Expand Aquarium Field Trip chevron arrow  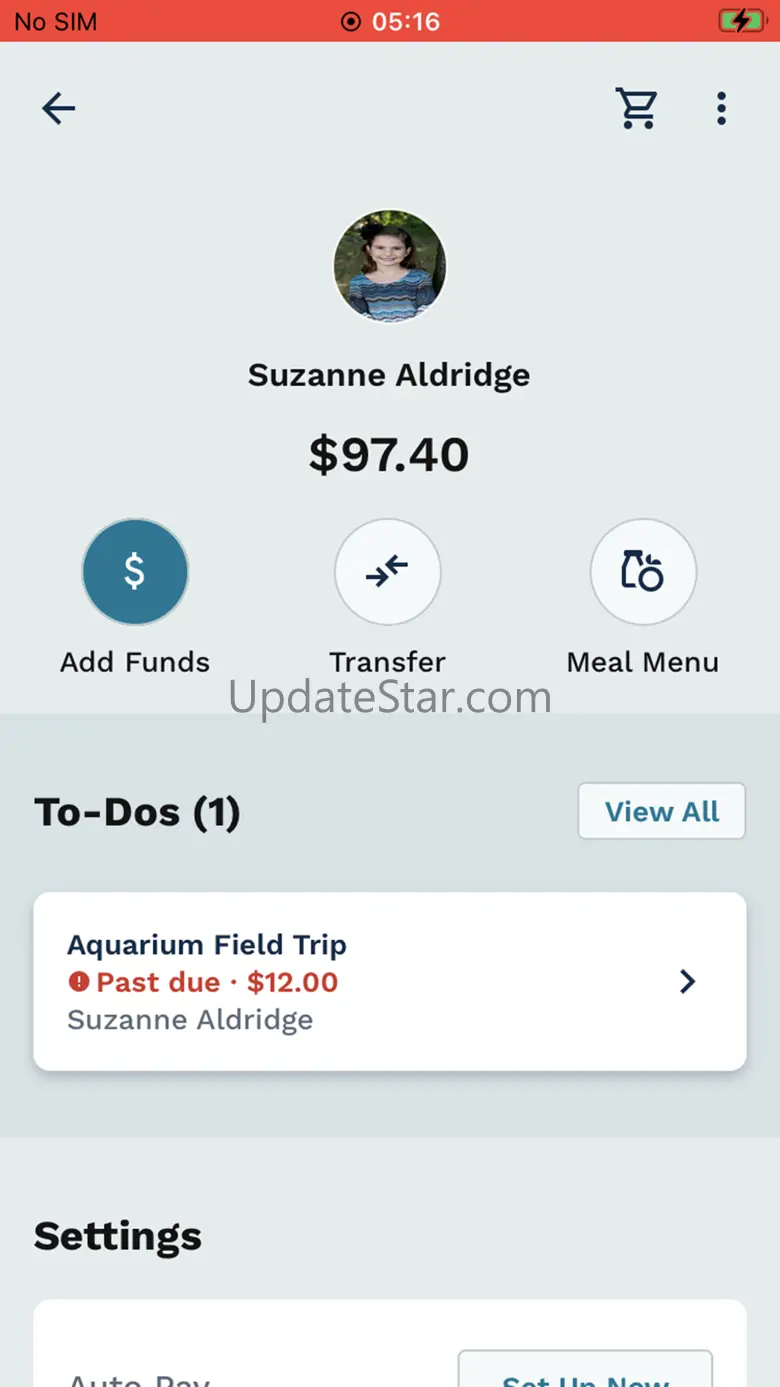coord(687,982)
